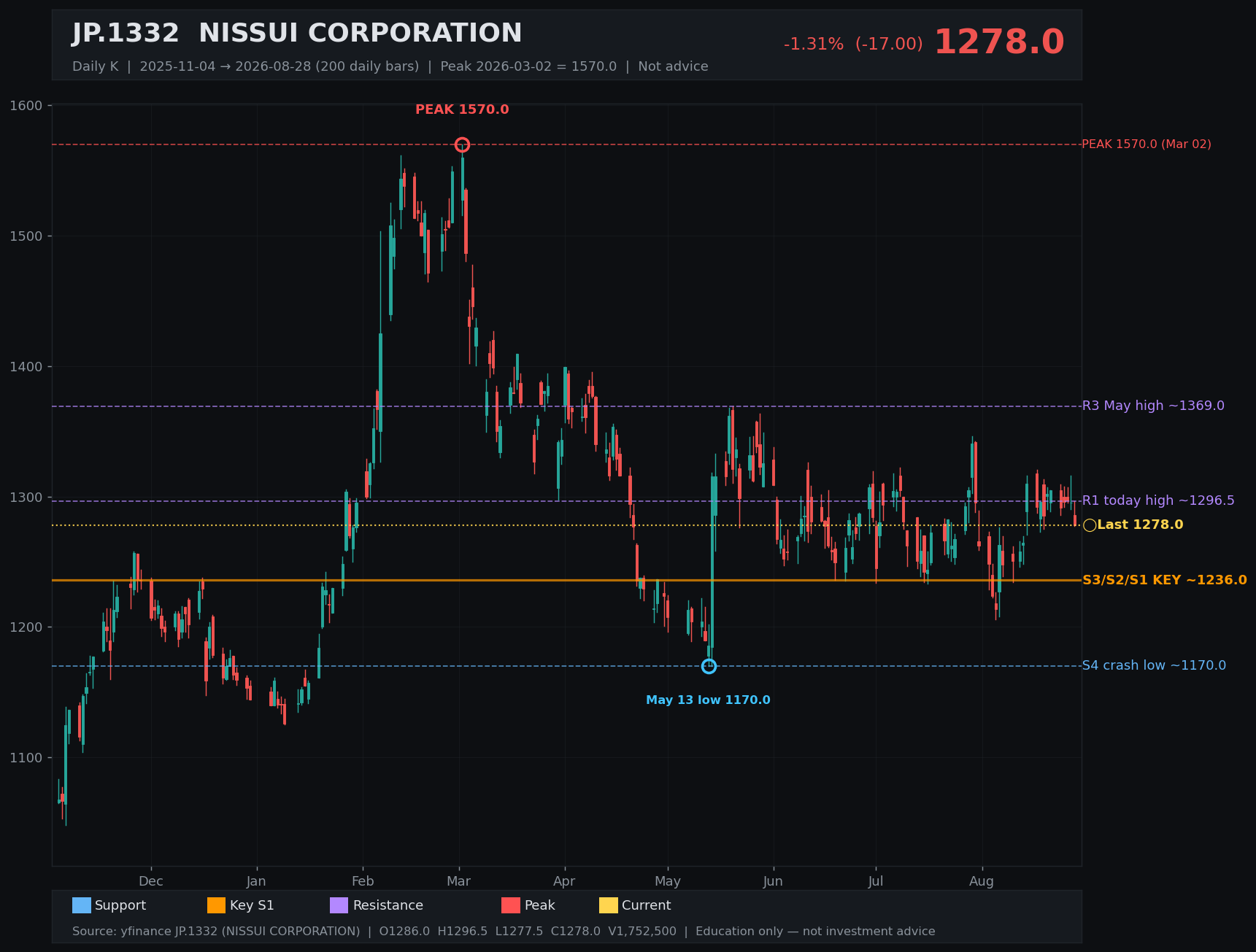Screen dimensions: 1256x952
Task: Click the red peak circle marker on the chart
Action: (x=462, y=144)
